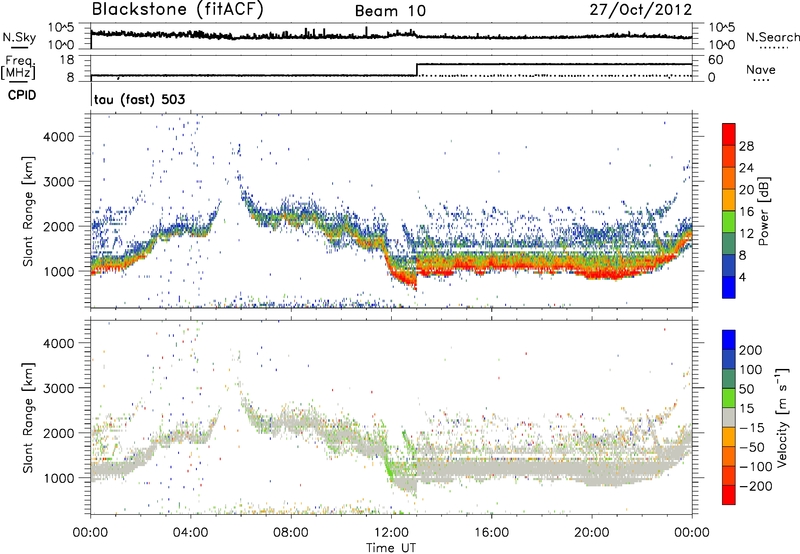Click the '04:00' time tick label
800x554 pixels.
pyautogui.click(x=190, y=533)
